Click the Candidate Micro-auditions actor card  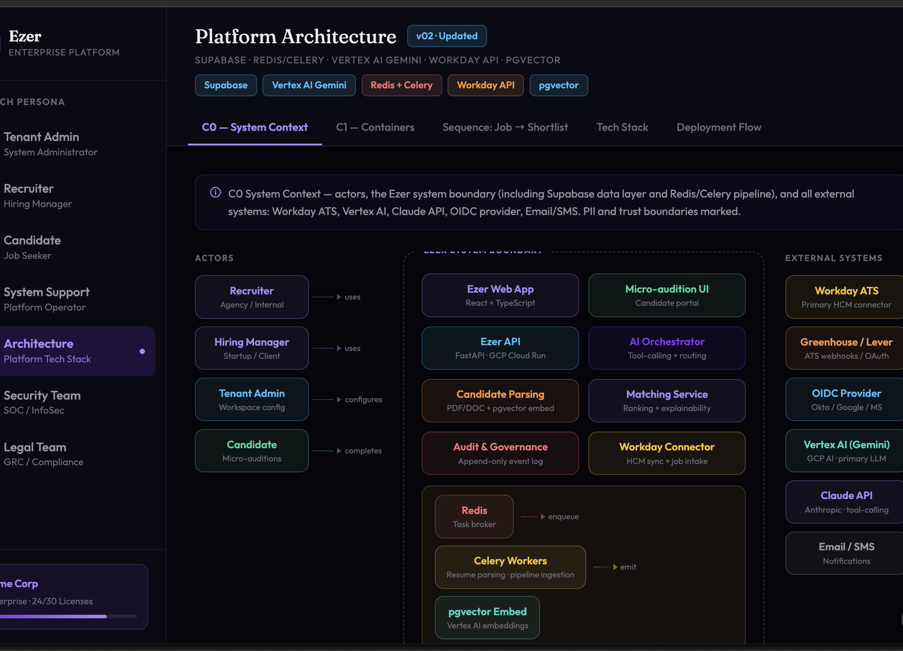tap(252, 451)
